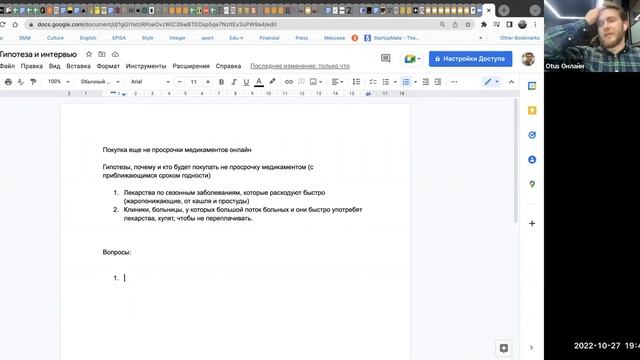Click the Insert link icon
The height and width of the screenshot is (360, 640).
(289, 82)
